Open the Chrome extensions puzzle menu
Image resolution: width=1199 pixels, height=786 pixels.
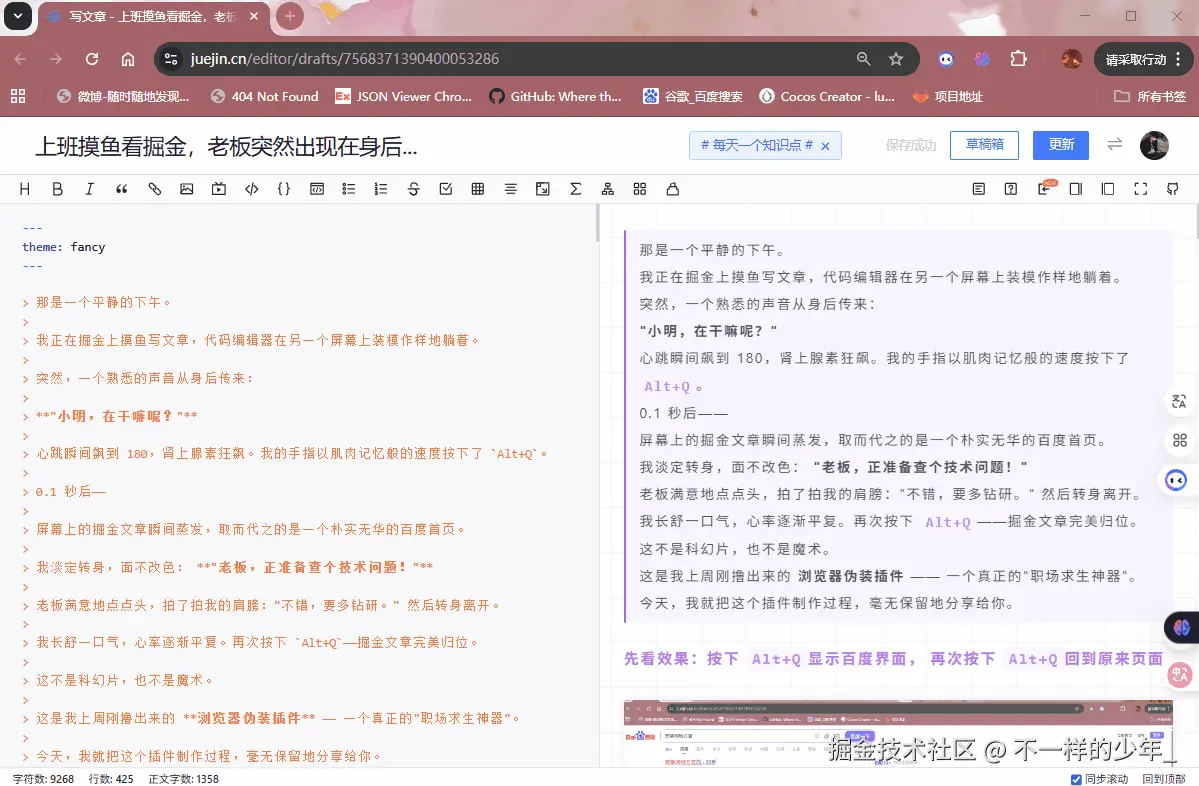1018,60
